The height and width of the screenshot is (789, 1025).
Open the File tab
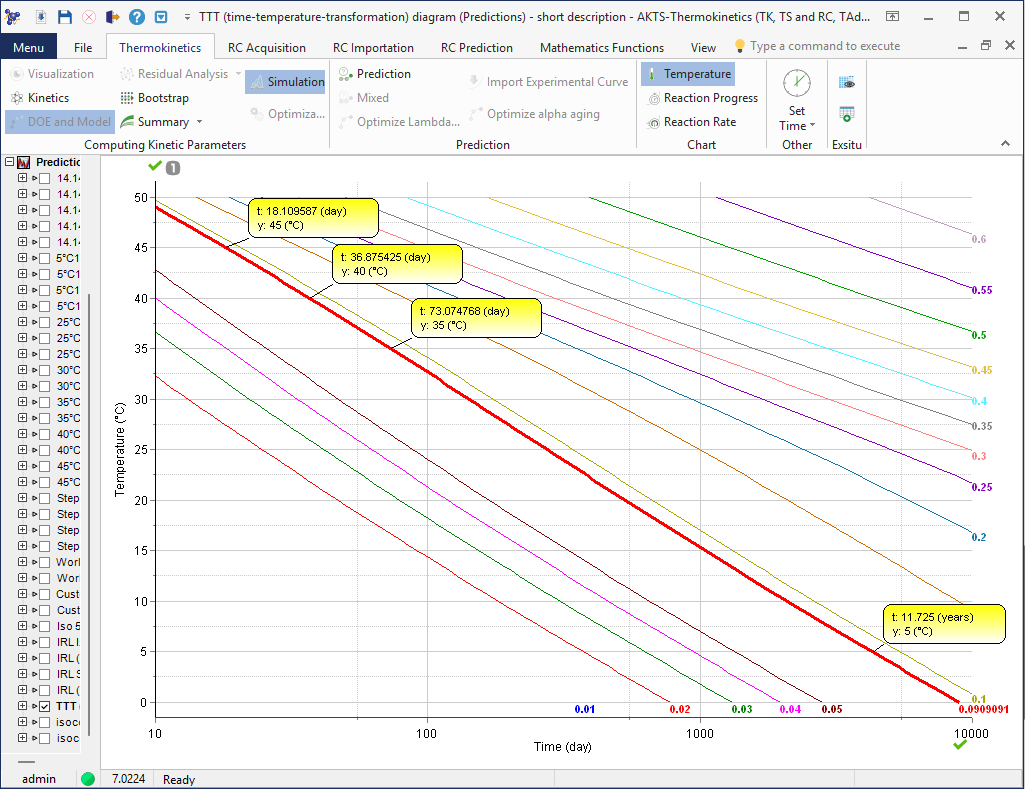point(83,47)
